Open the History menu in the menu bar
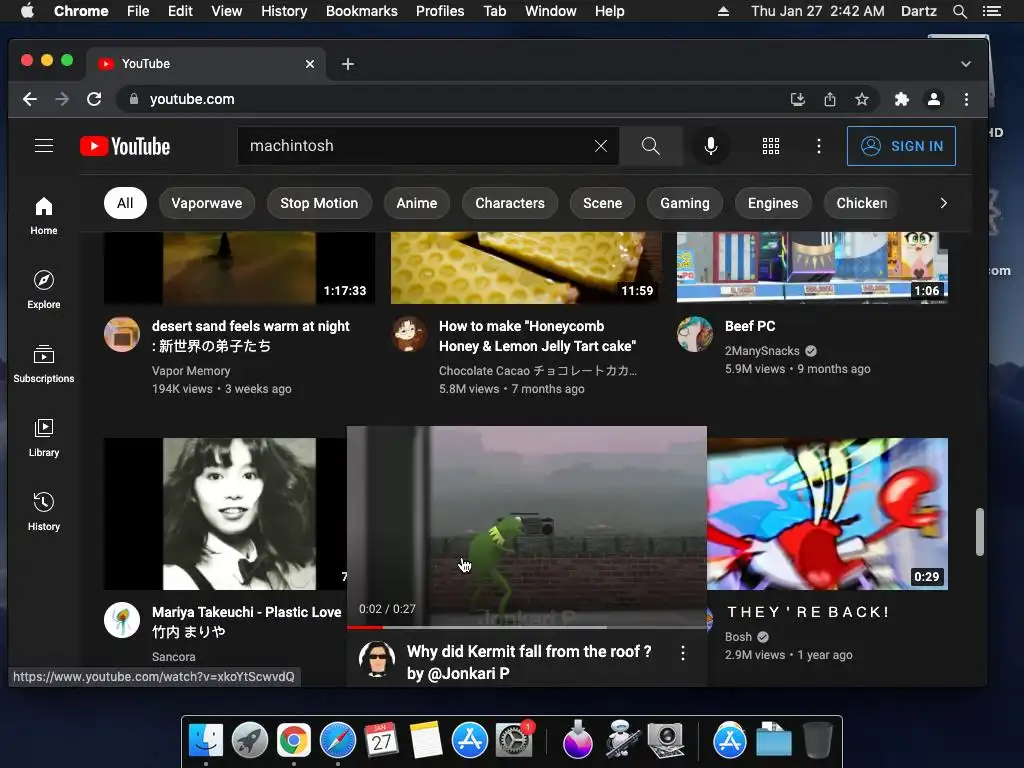This screenshot has height=768, width=1024. pyautogui.click(x=284, y=11)
